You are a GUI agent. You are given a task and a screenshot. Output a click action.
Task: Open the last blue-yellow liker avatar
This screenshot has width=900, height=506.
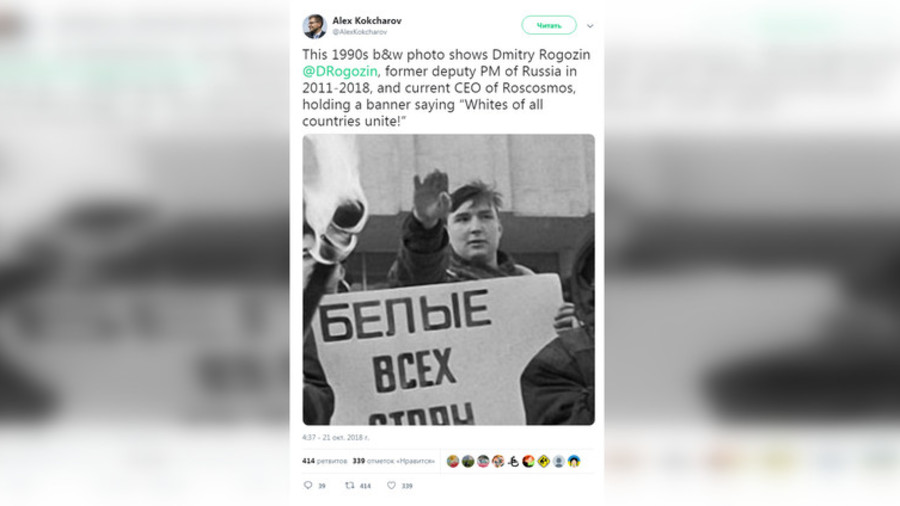[573, 461]
